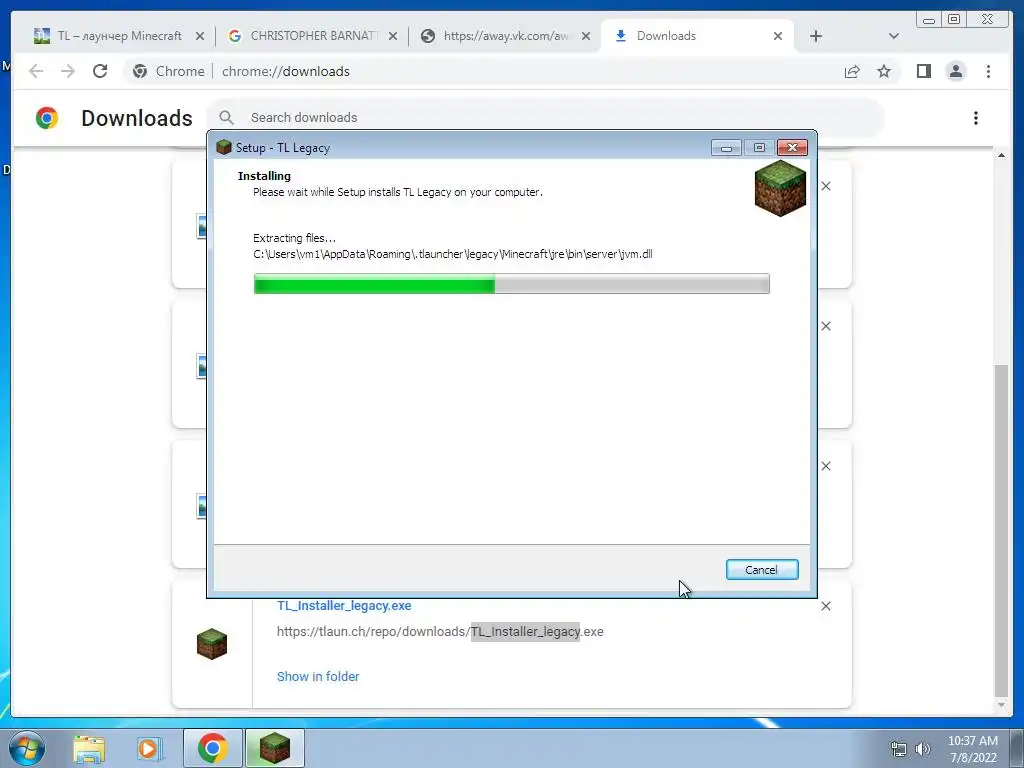
Task: Reload the current page
Action: click(x=100, y=71)
